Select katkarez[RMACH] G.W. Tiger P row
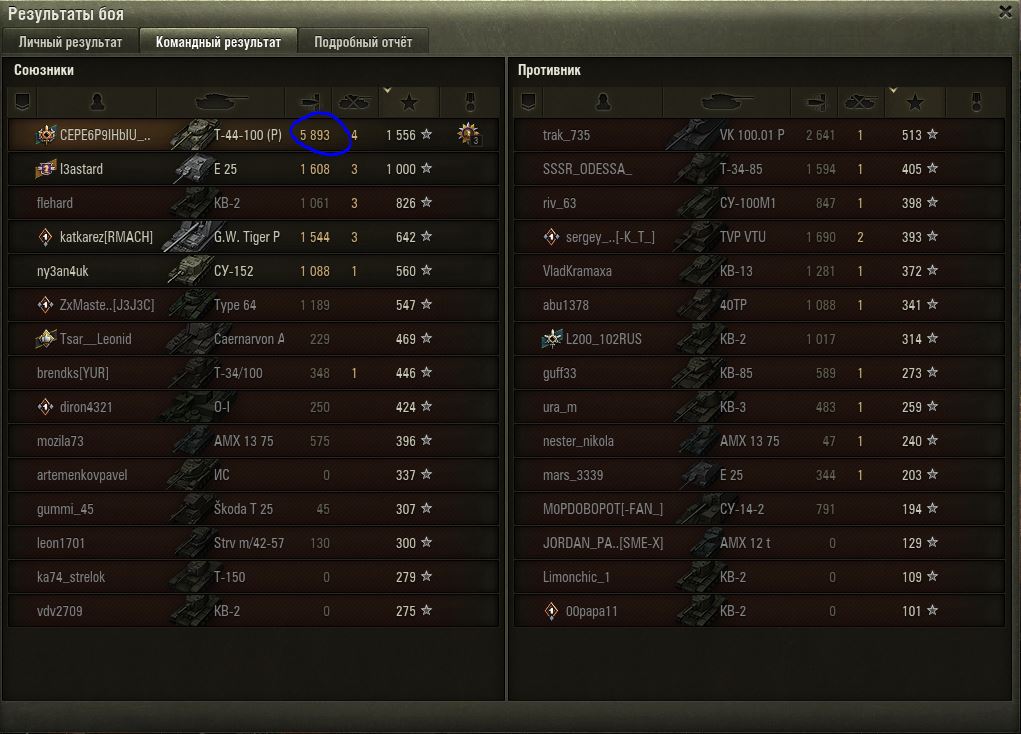Image resolution: width=1021 pixels, height=734 pixels. 253,237
